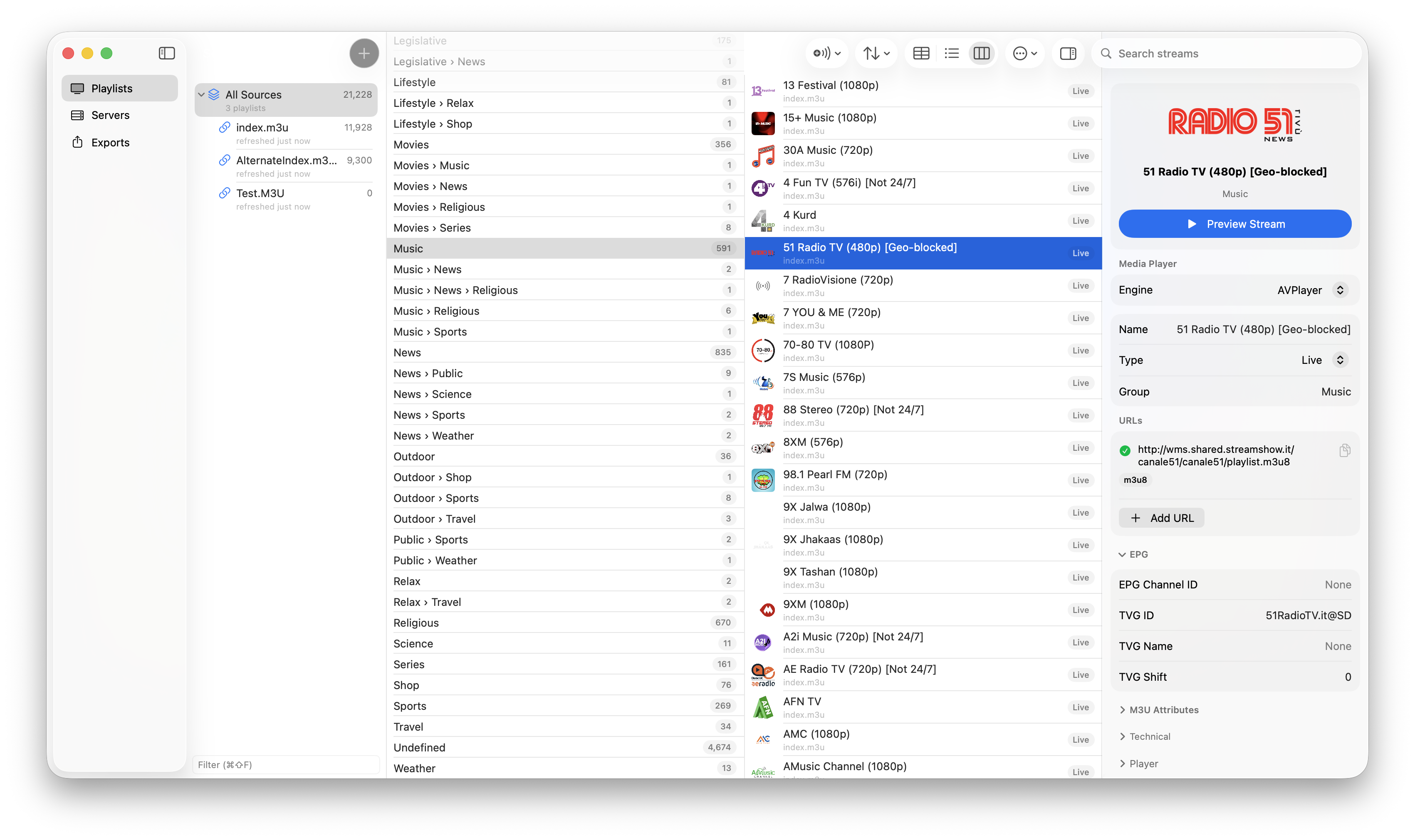Select the column view layout
Image resolution: width=1415 pixels, height=840 pixels.
982,53
